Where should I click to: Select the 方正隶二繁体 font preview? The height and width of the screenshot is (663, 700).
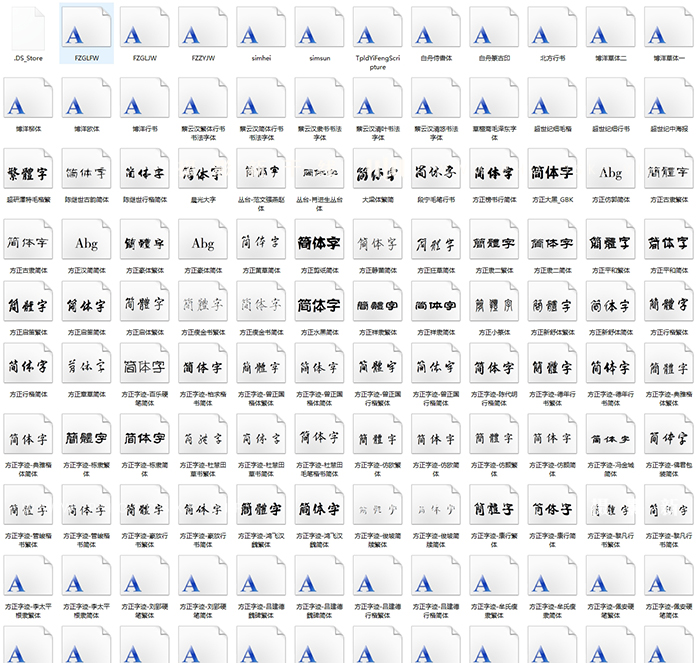click(494, 240)
